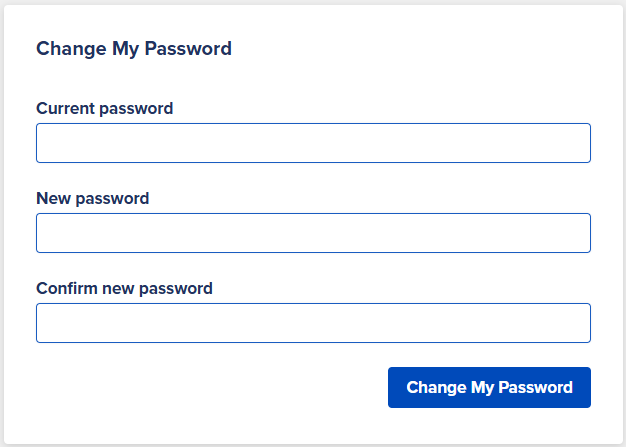Click the "Confirm new password" label text

point(124,289)
